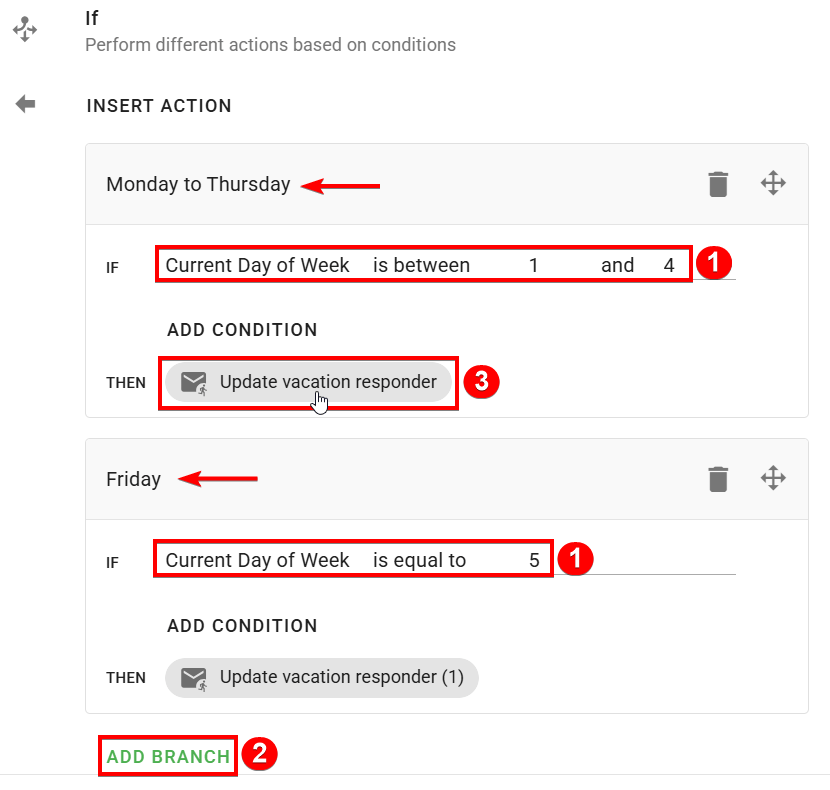Click move handle of the Friday branch
830x790 pixels.
[773, 478]
